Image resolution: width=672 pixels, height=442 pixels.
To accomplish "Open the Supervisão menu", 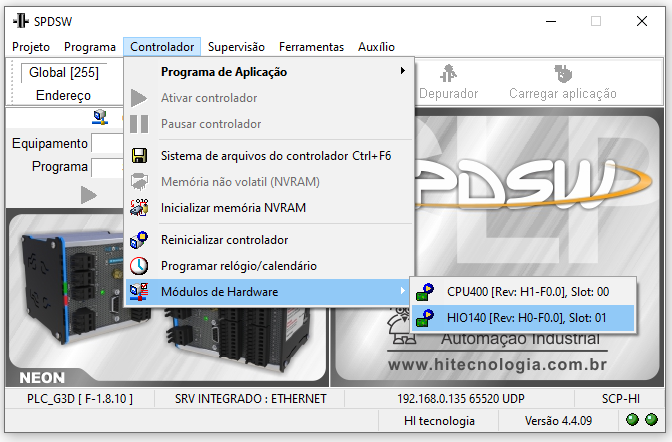I will tap(236, 47).
